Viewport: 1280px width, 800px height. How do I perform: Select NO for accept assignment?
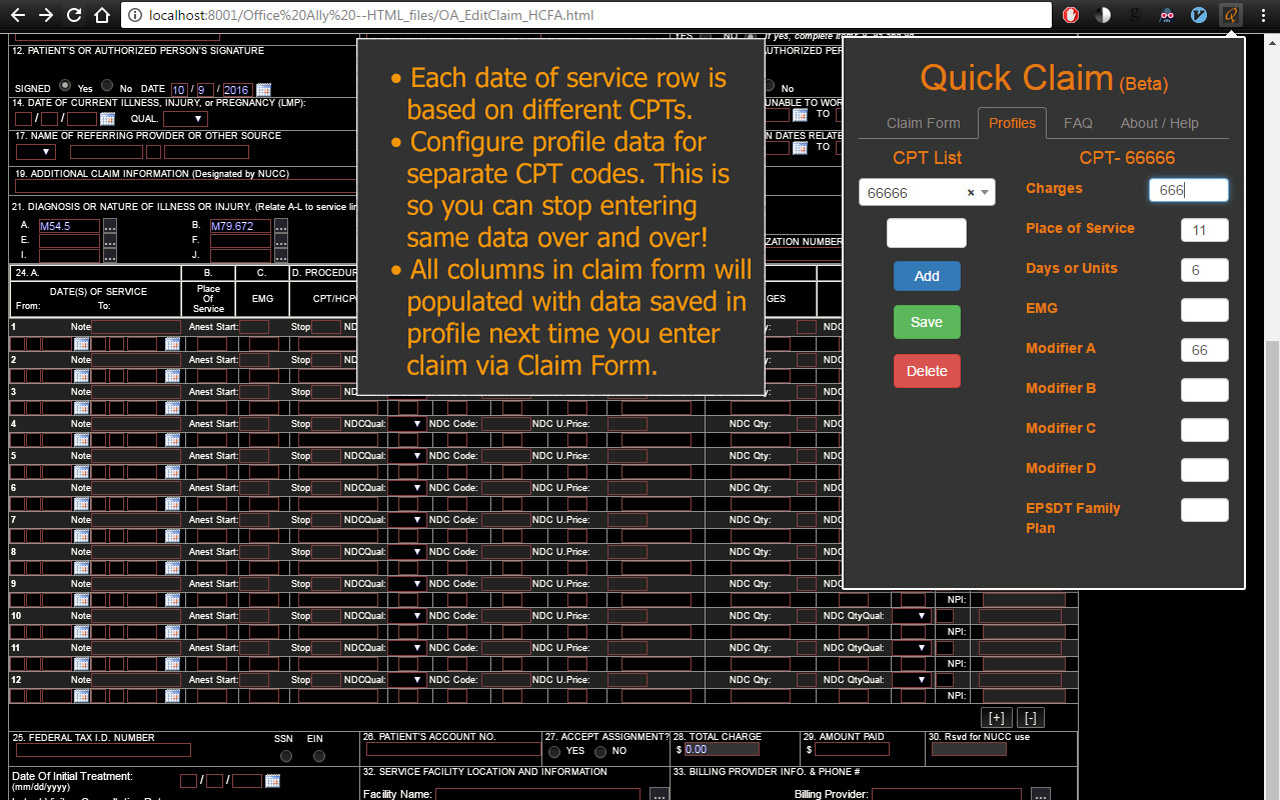click(x=601, y=751)
